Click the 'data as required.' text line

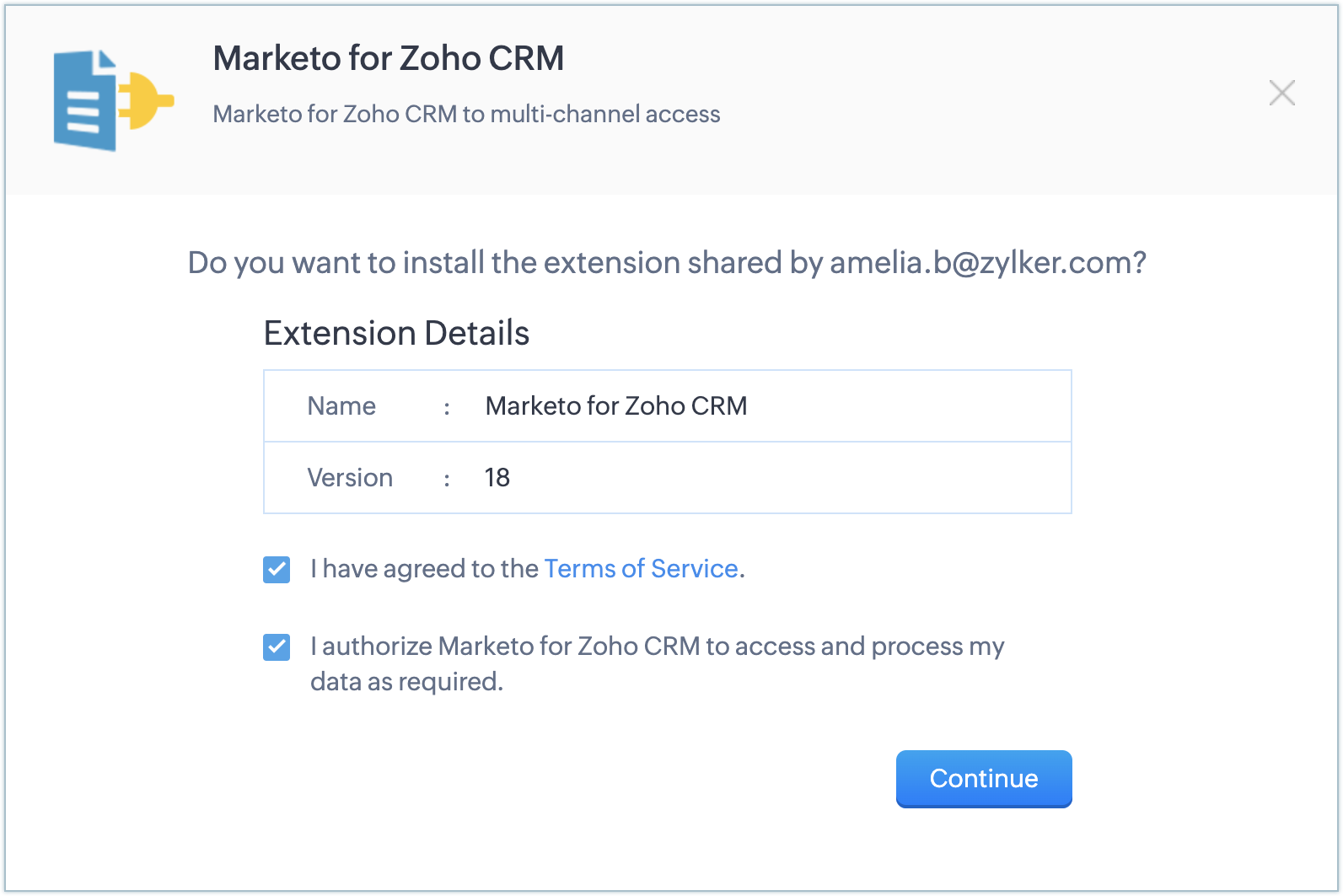tap(406, 682)
